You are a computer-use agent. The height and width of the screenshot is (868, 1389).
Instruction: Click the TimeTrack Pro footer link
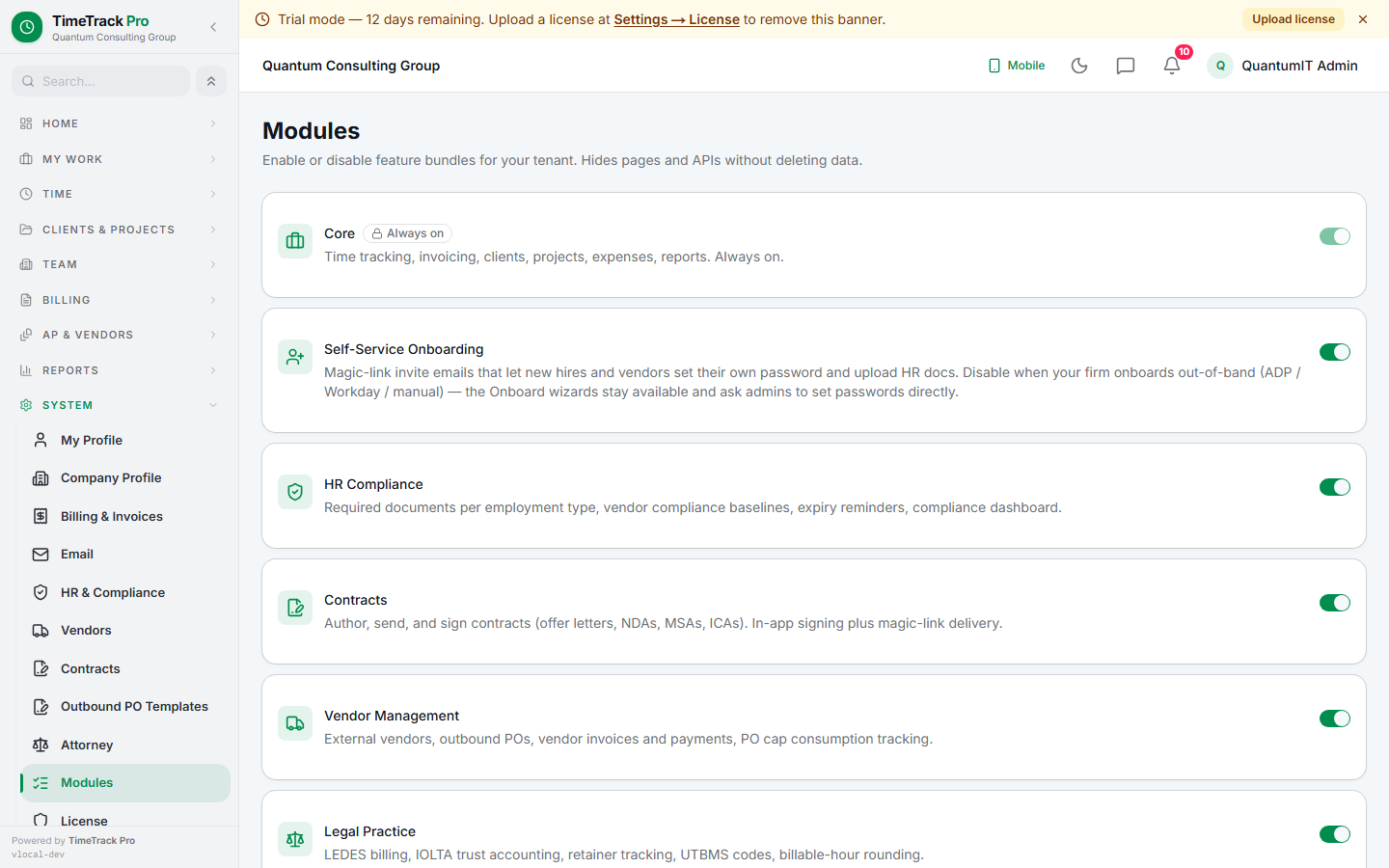[x=101, y=841]
